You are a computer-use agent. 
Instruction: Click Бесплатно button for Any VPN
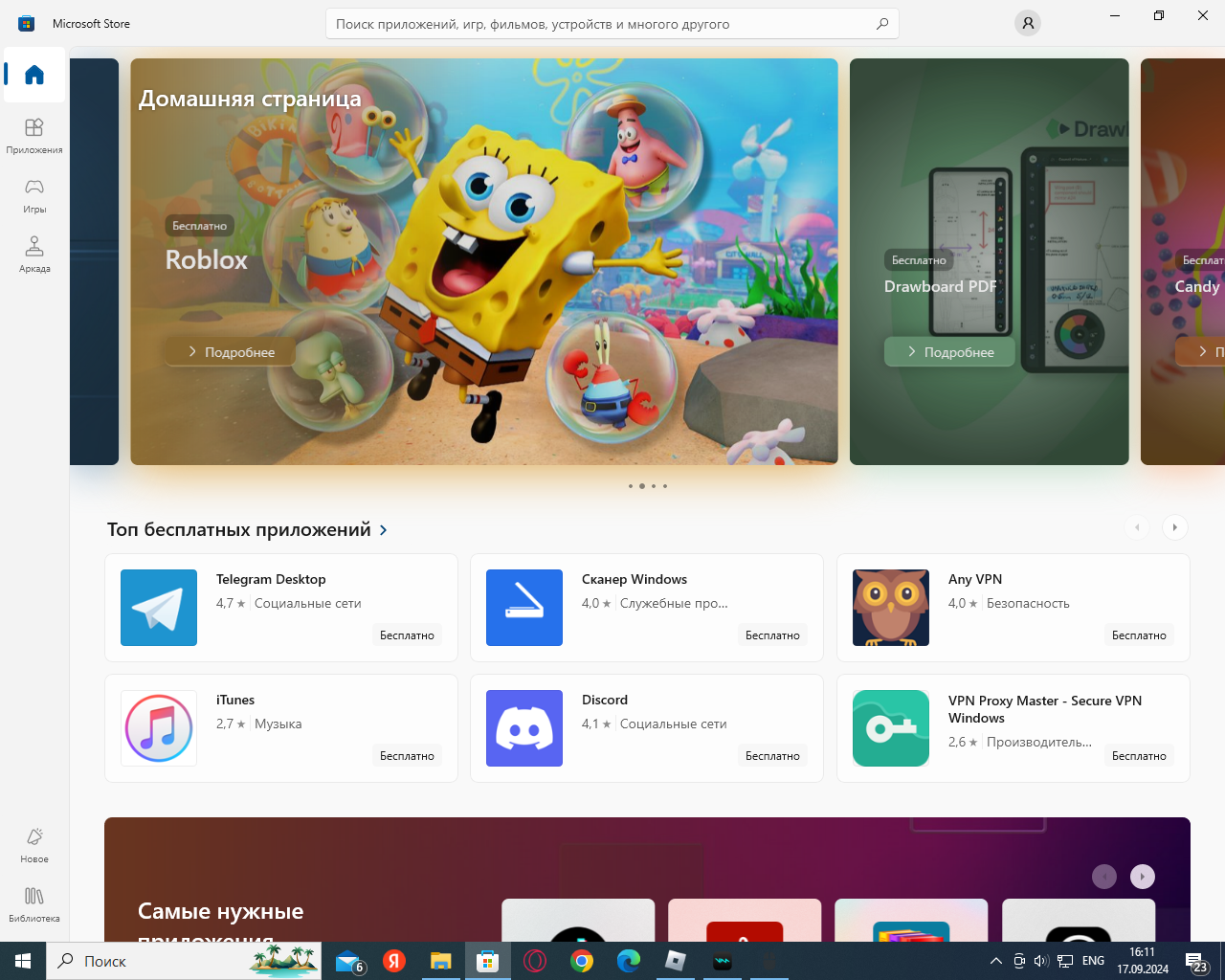[1139, 635]
